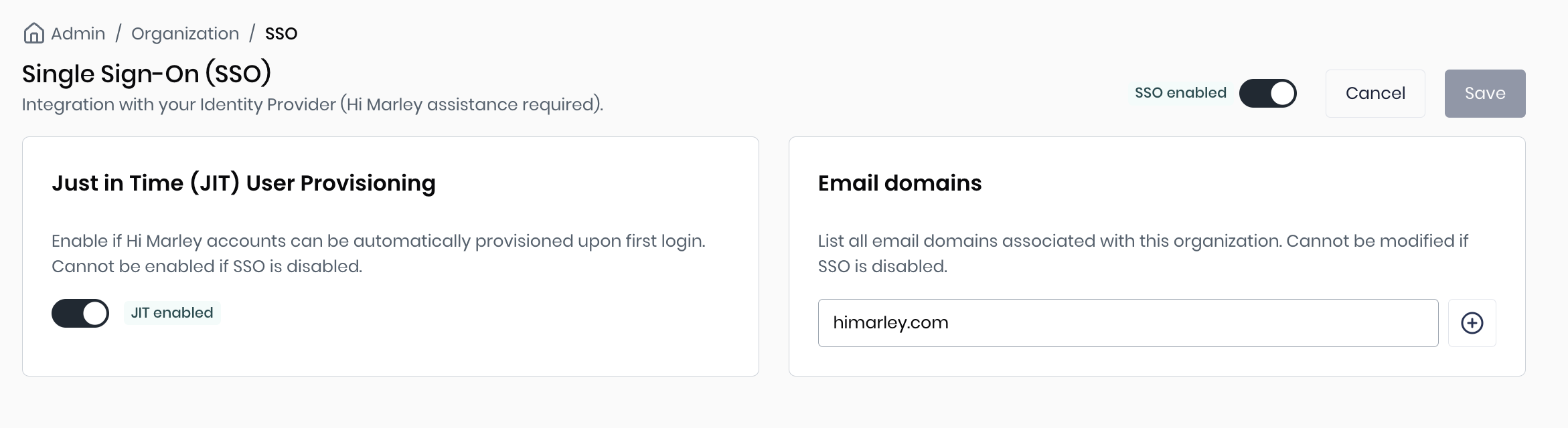Turn off the JIT provisioning toggle
This screenshot has width=1568, height=428.
click(x=80, y=313)
